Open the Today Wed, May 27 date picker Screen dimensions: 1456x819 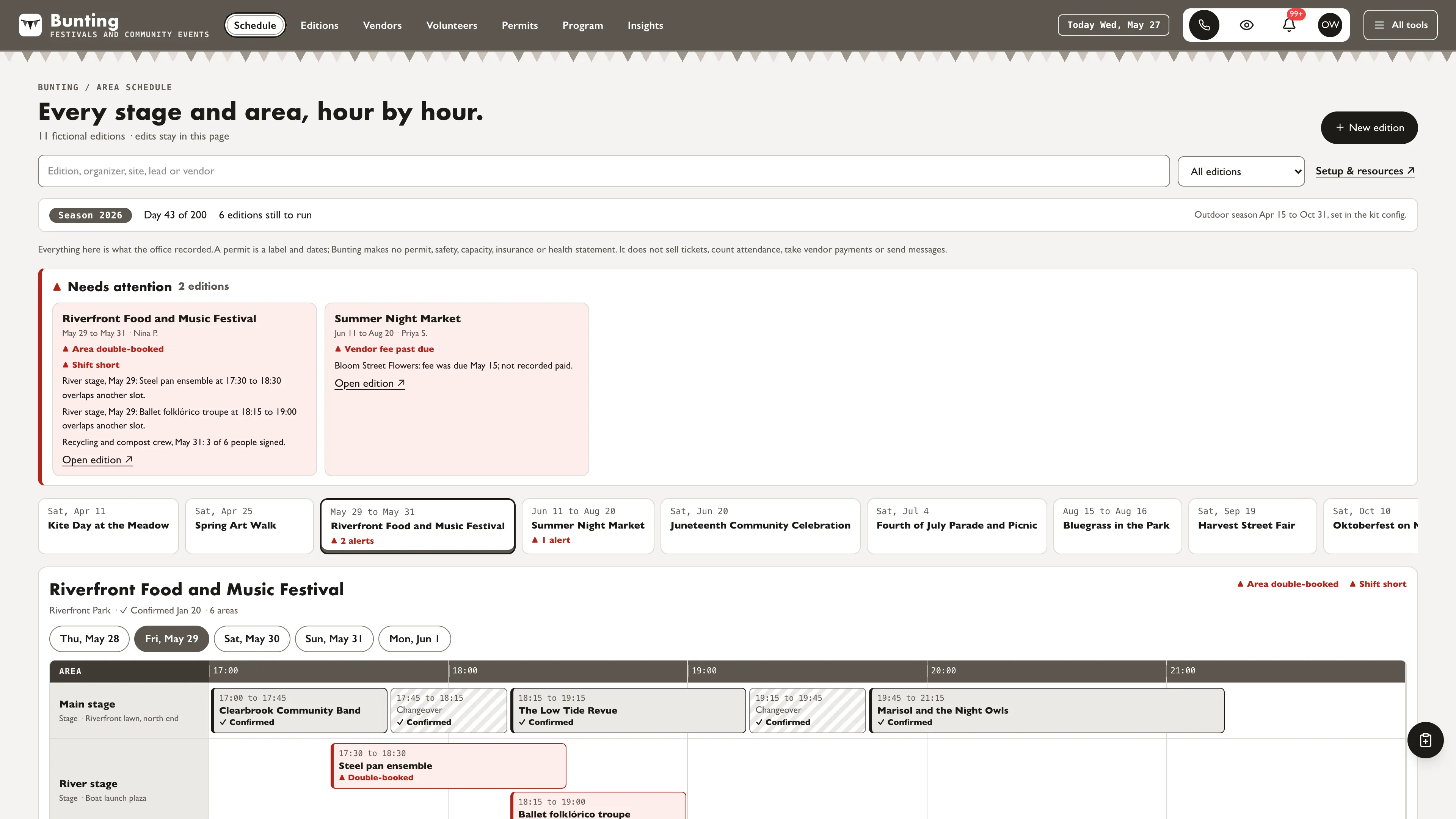point(1113,25)
